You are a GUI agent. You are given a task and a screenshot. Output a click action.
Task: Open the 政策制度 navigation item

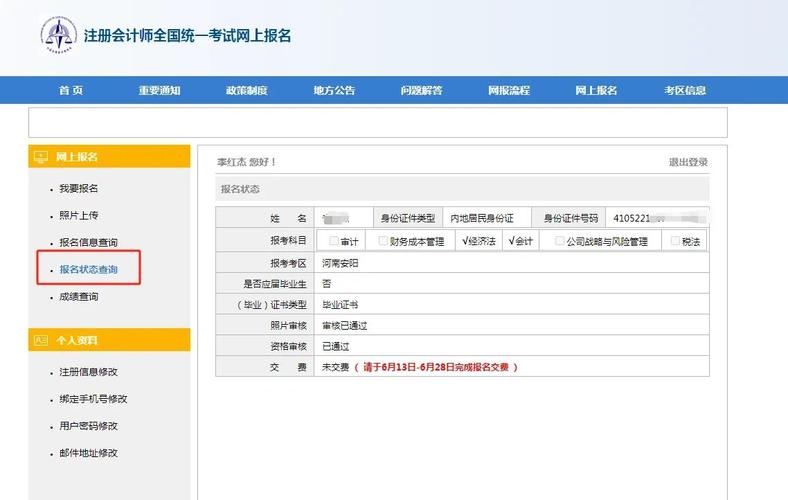click(x=246, y=90)
